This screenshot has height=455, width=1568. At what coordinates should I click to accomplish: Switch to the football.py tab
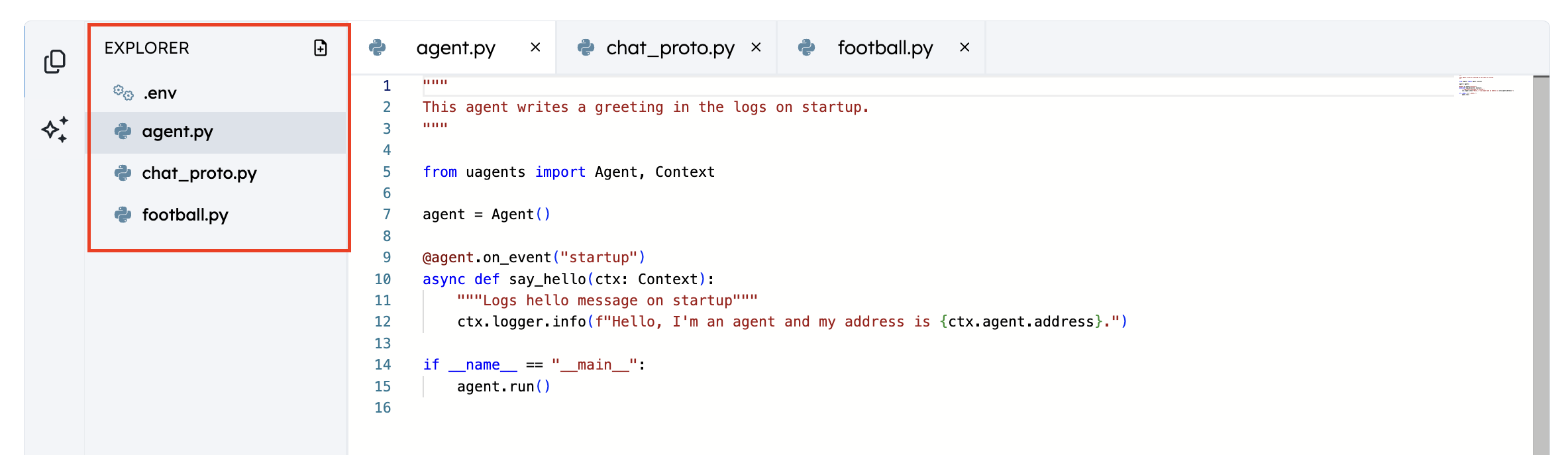881,48
